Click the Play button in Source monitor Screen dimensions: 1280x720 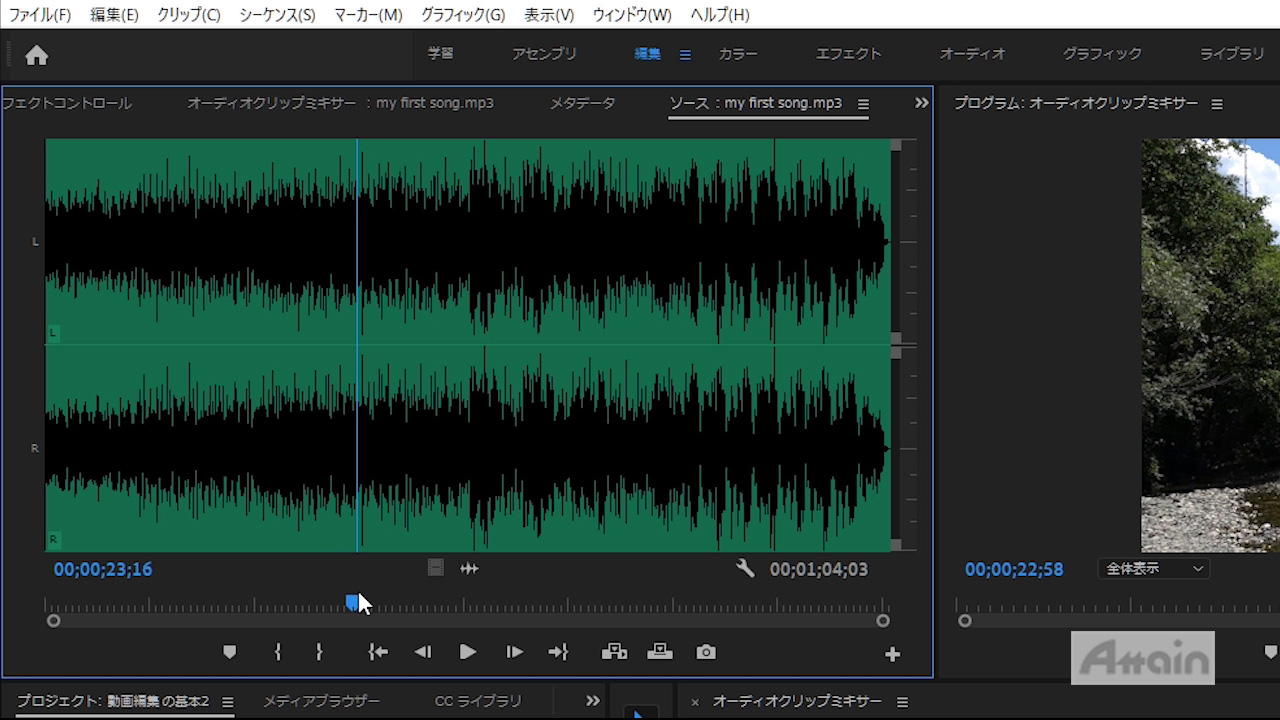pyautogui.click(x=467, y=652)
